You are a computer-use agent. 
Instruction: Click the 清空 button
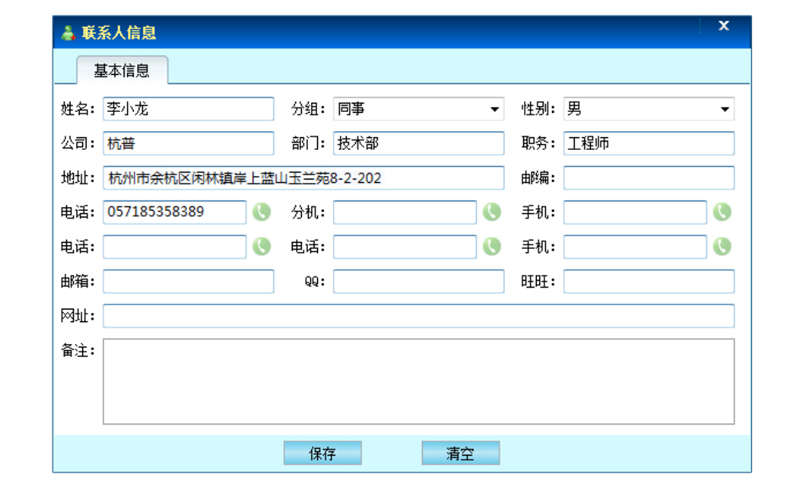[x=460, y=453]
